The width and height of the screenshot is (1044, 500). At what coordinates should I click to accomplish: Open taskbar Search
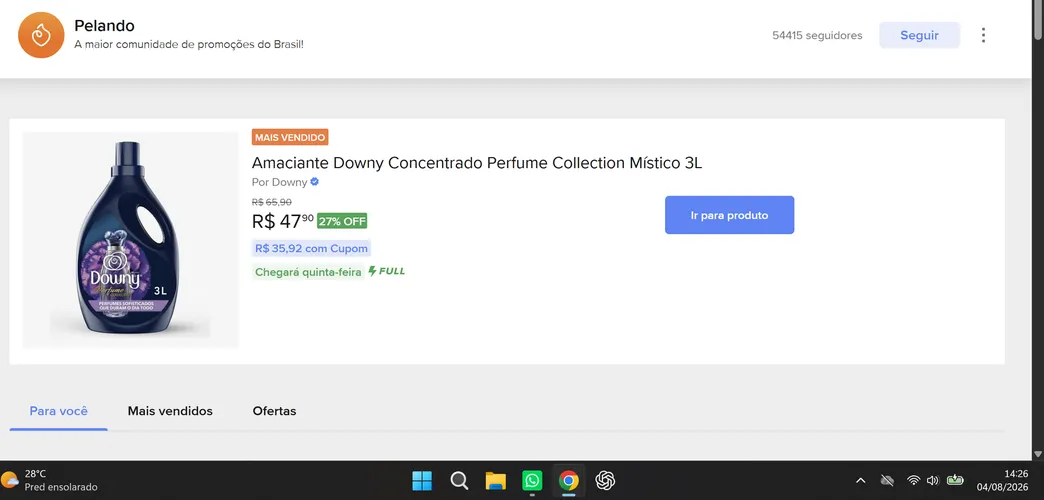click(459, 480)
